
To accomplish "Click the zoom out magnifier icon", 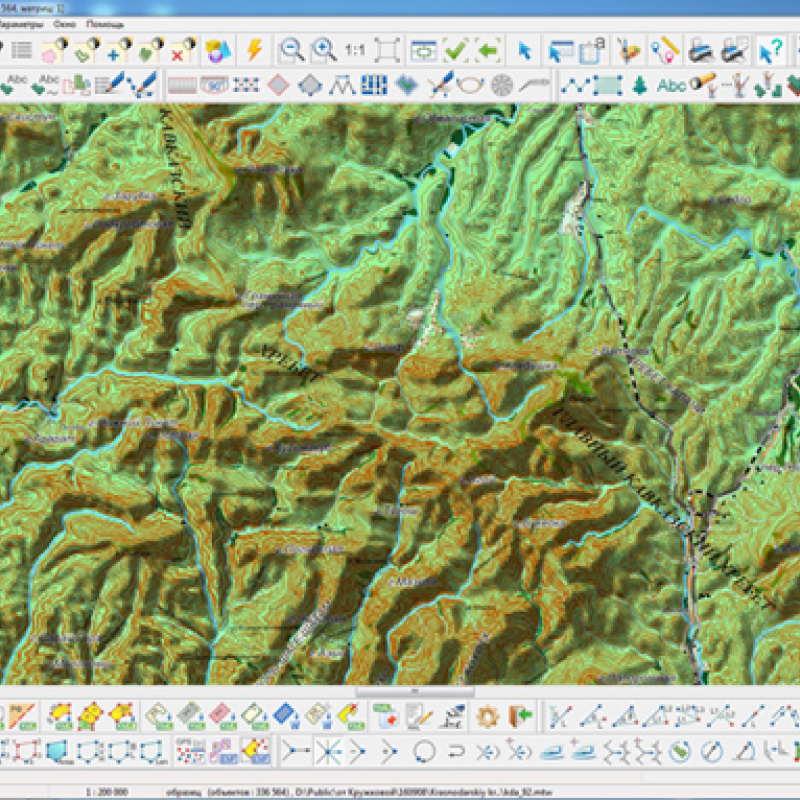I will click(291, 49).
